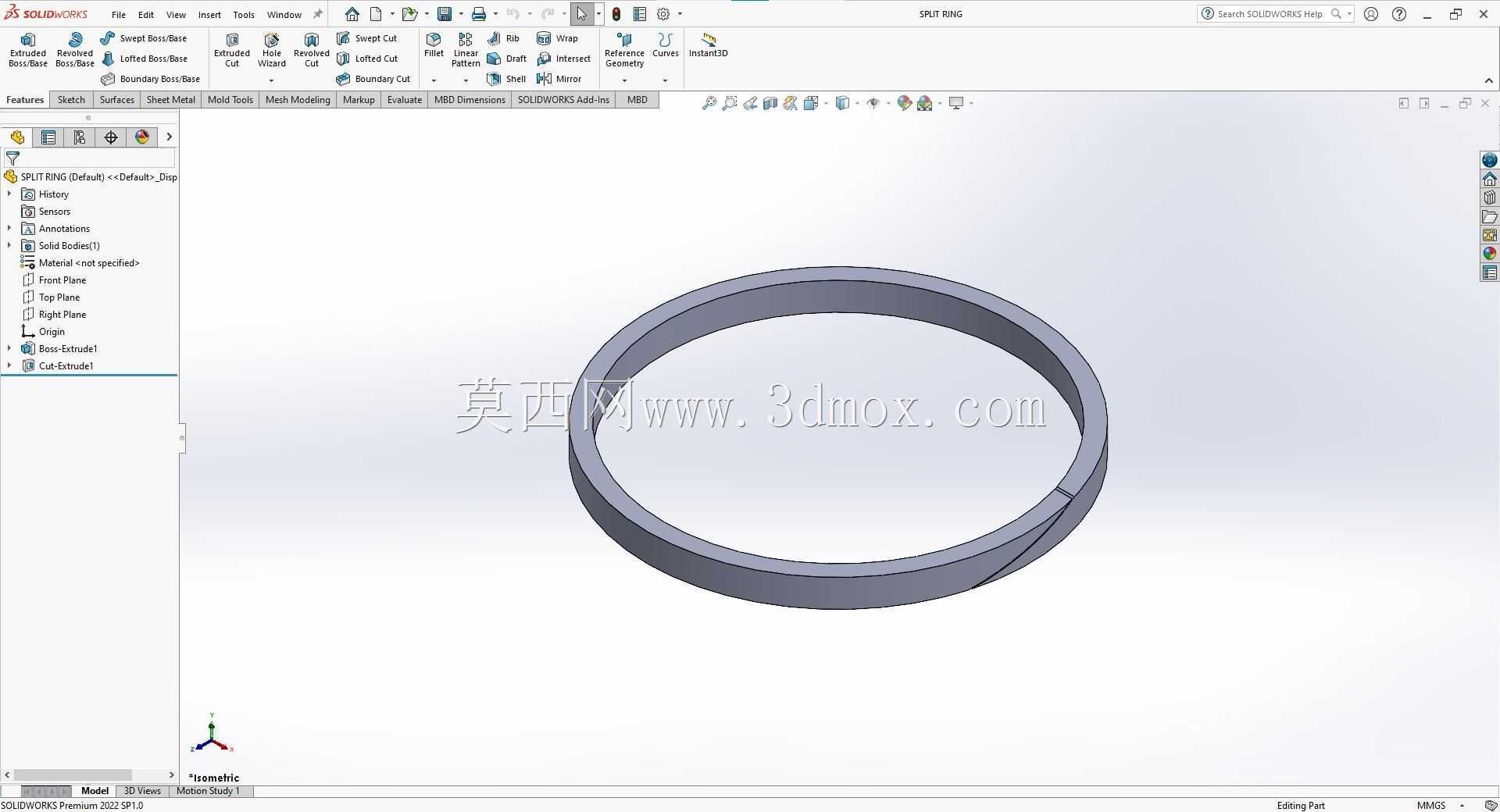The height and width of the screenshot is (812, 1500).
Task: Click the Save icon
Action: [445, 14]
